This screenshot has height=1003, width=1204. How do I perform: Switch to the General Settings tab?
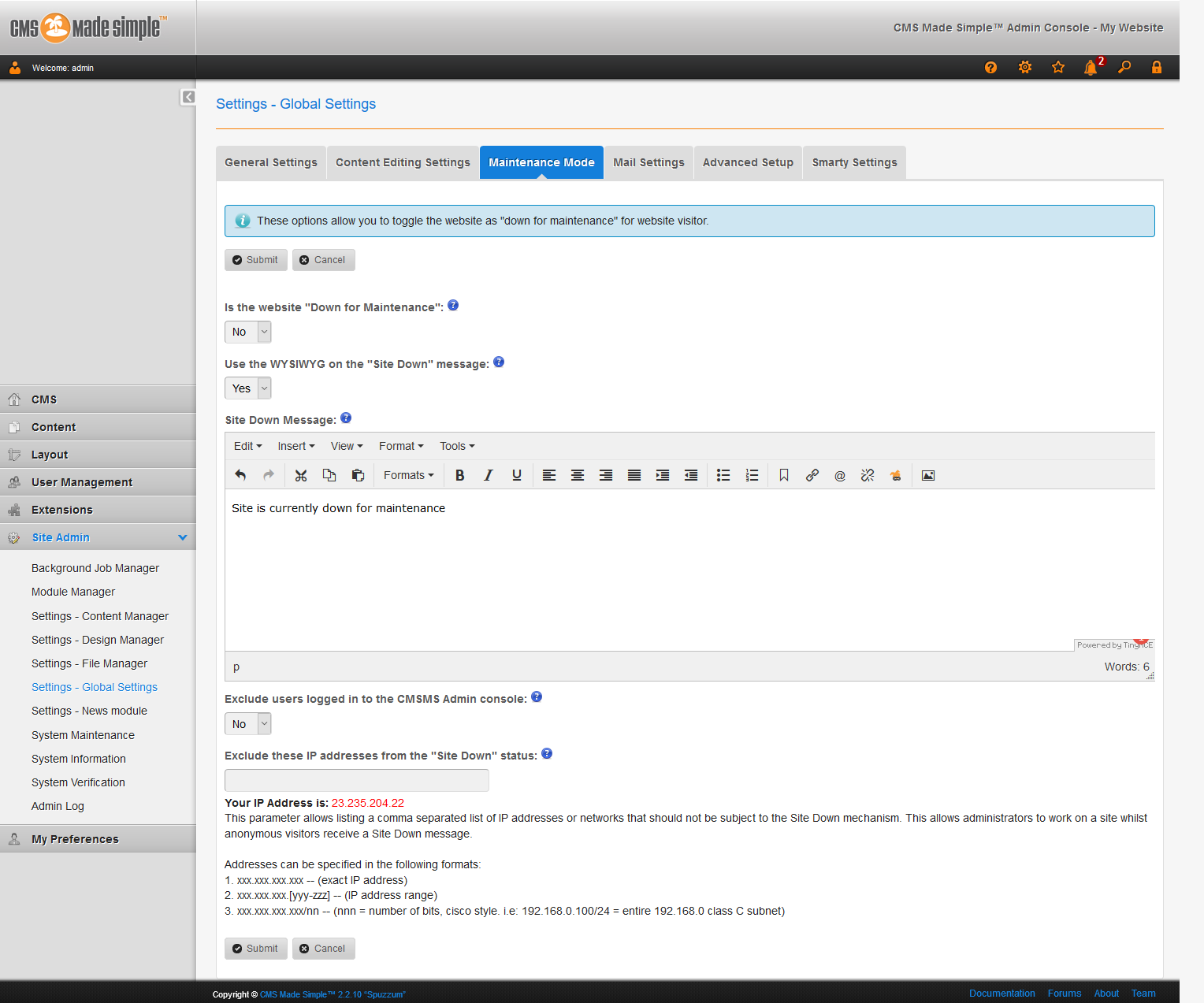click(271, 162)
